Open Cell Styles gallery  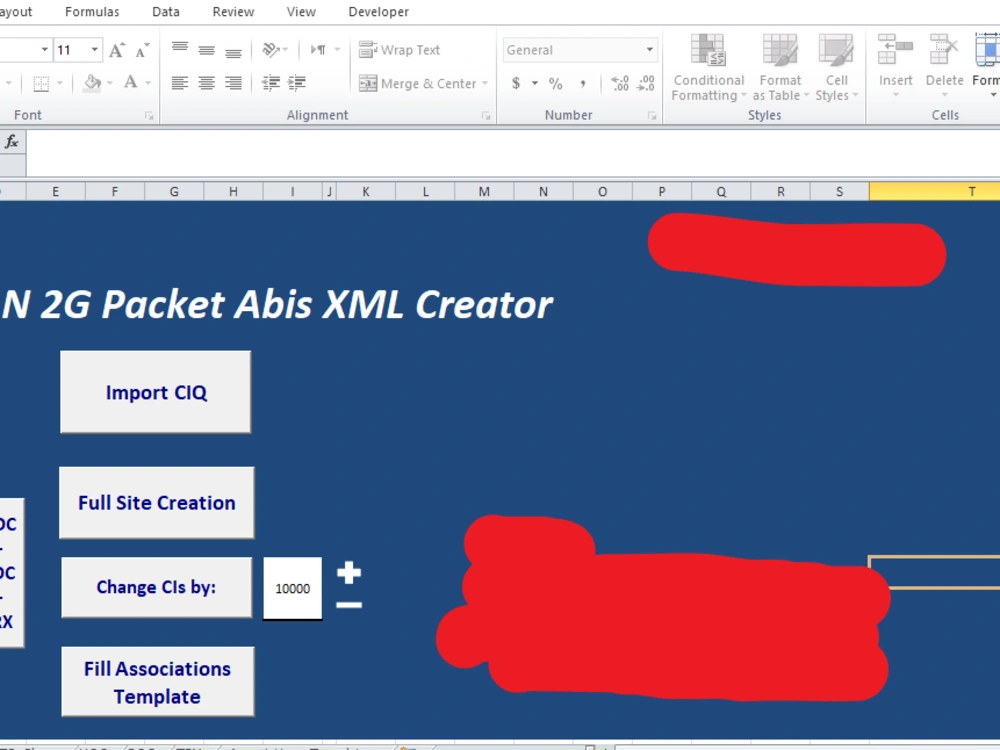tap(836, 68)
